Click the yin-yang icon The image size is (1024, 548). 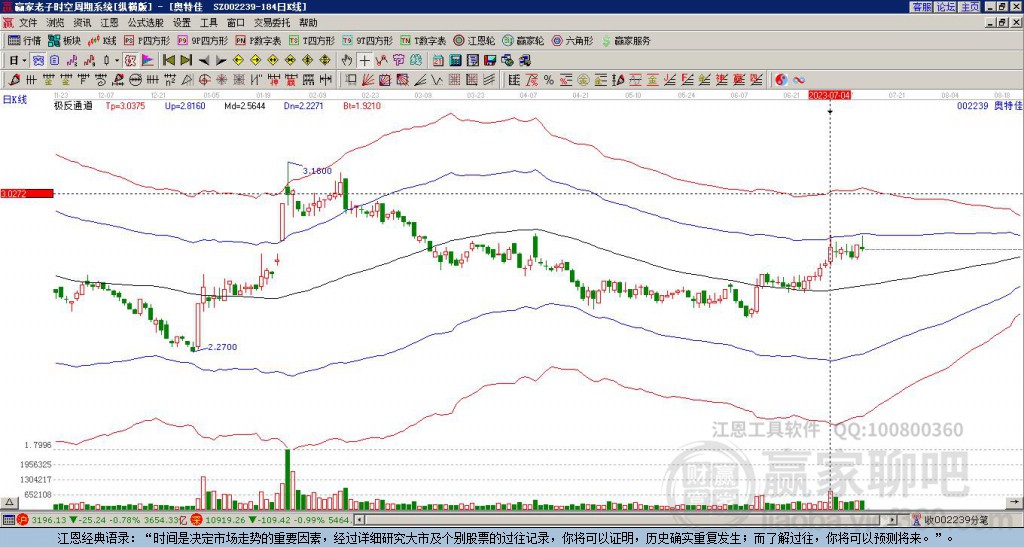pyautogui.click(x=781, y=80)
